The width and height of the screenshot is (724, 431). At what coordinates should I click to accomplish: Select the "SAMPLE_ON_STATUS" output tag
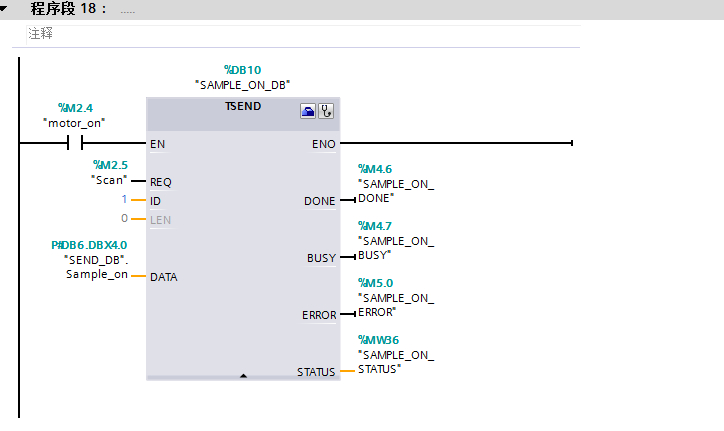[x=396, y=361]
